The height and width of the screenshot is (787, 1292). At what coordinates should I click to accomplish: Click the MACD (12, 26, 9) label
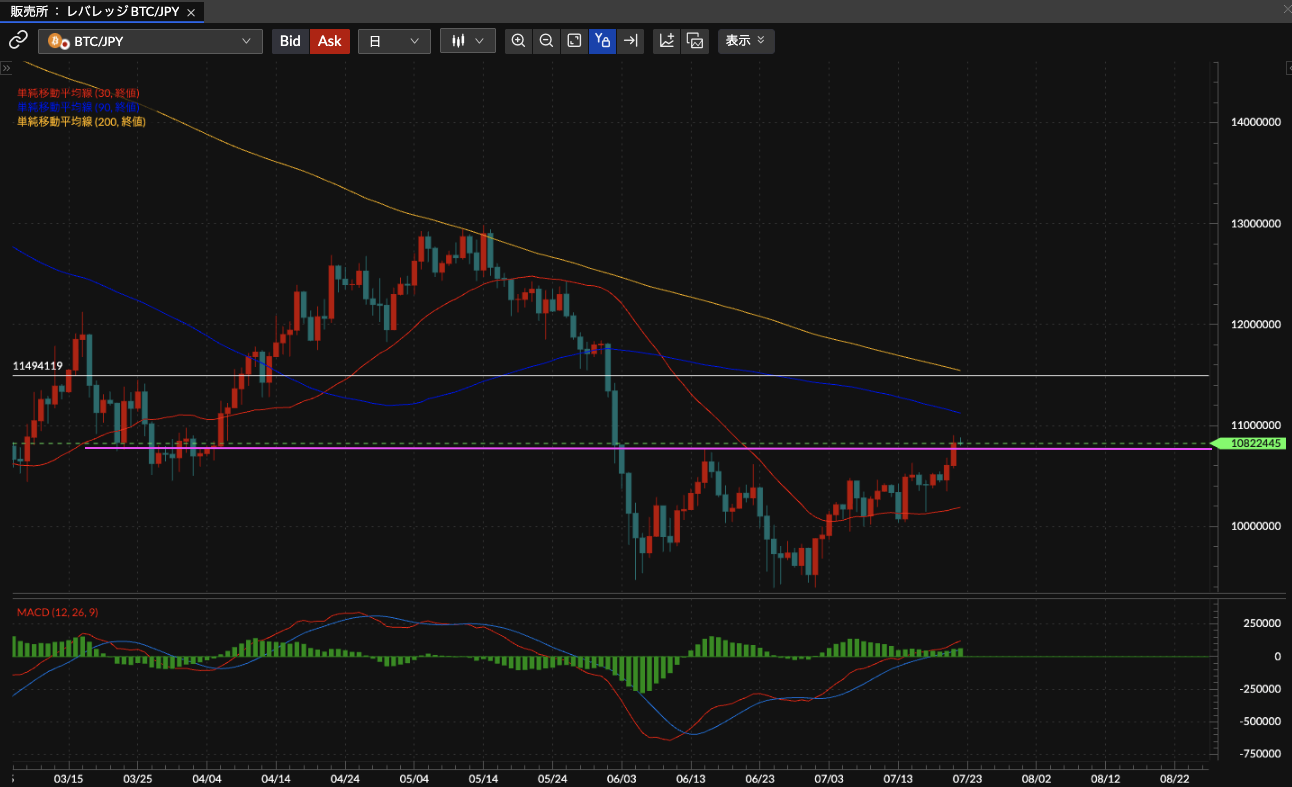click(57, 612)
